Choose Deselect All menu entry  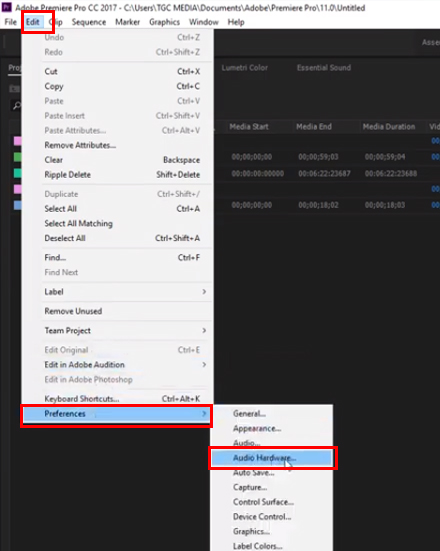(x=118, y=238)
